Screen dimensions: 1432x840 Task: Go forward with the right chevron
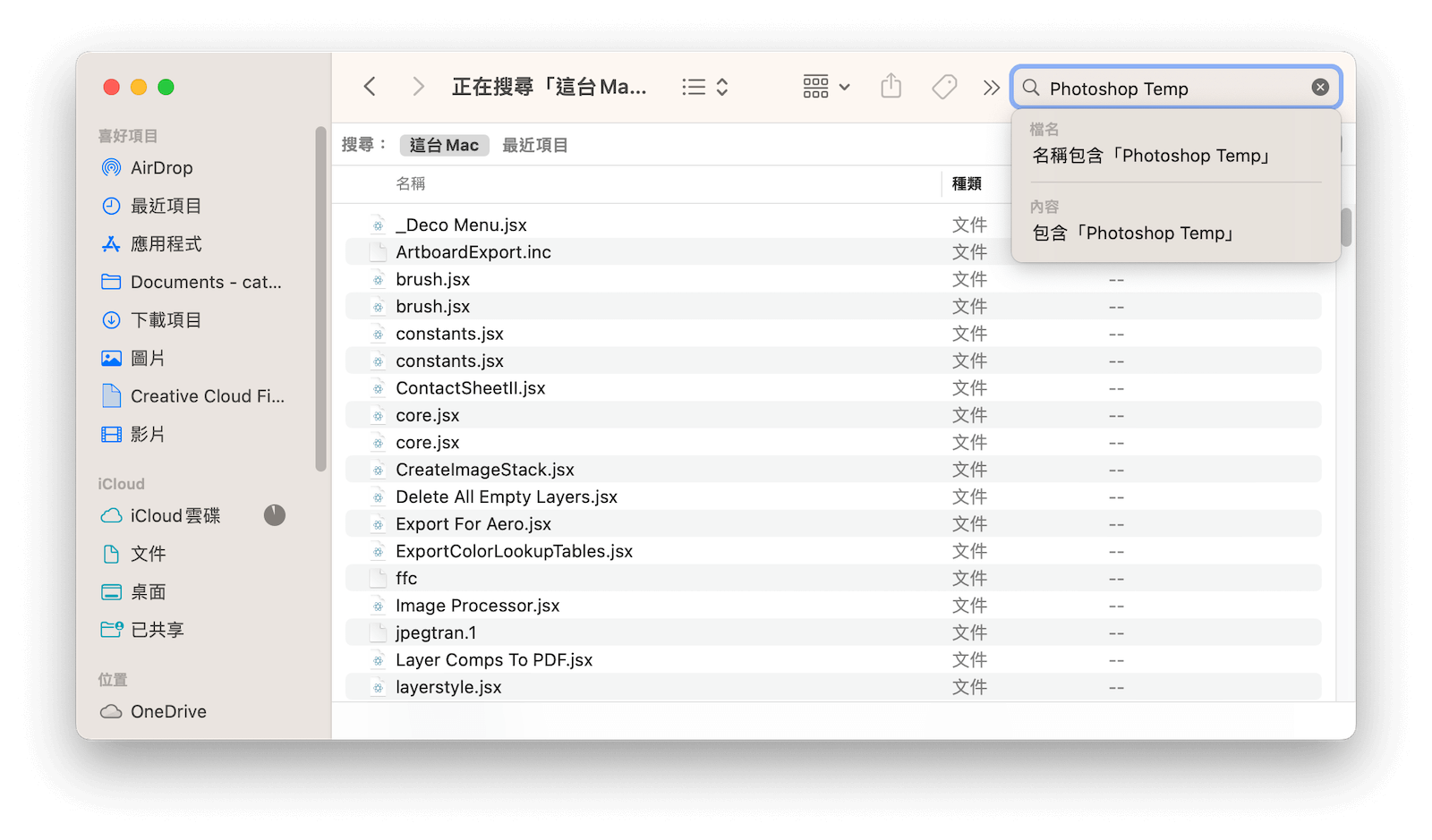pos(418,87)
